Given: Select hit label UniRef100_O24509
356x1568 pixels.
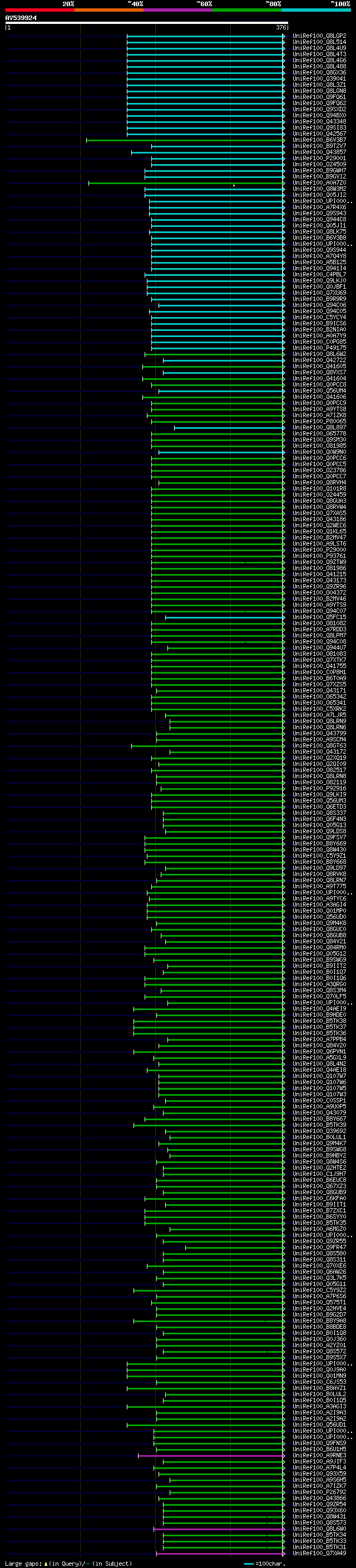Looking at the screenshot, I should (x=319, y=164).
